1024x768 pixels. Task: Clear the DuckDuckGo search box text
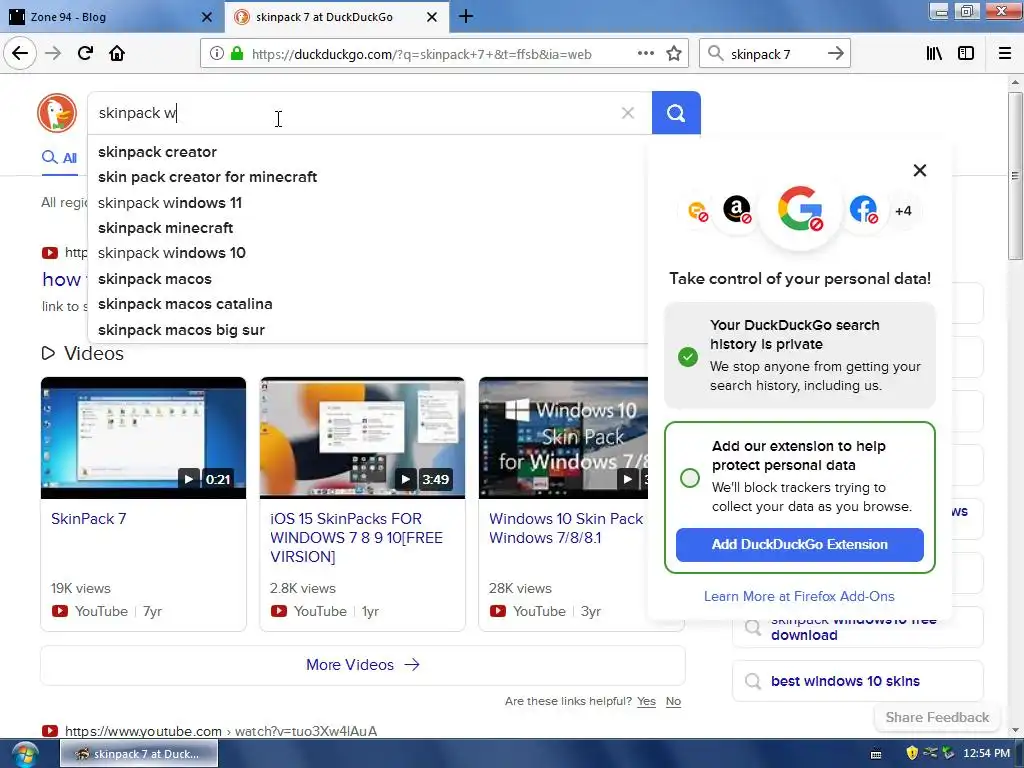[x=628, y=113]
